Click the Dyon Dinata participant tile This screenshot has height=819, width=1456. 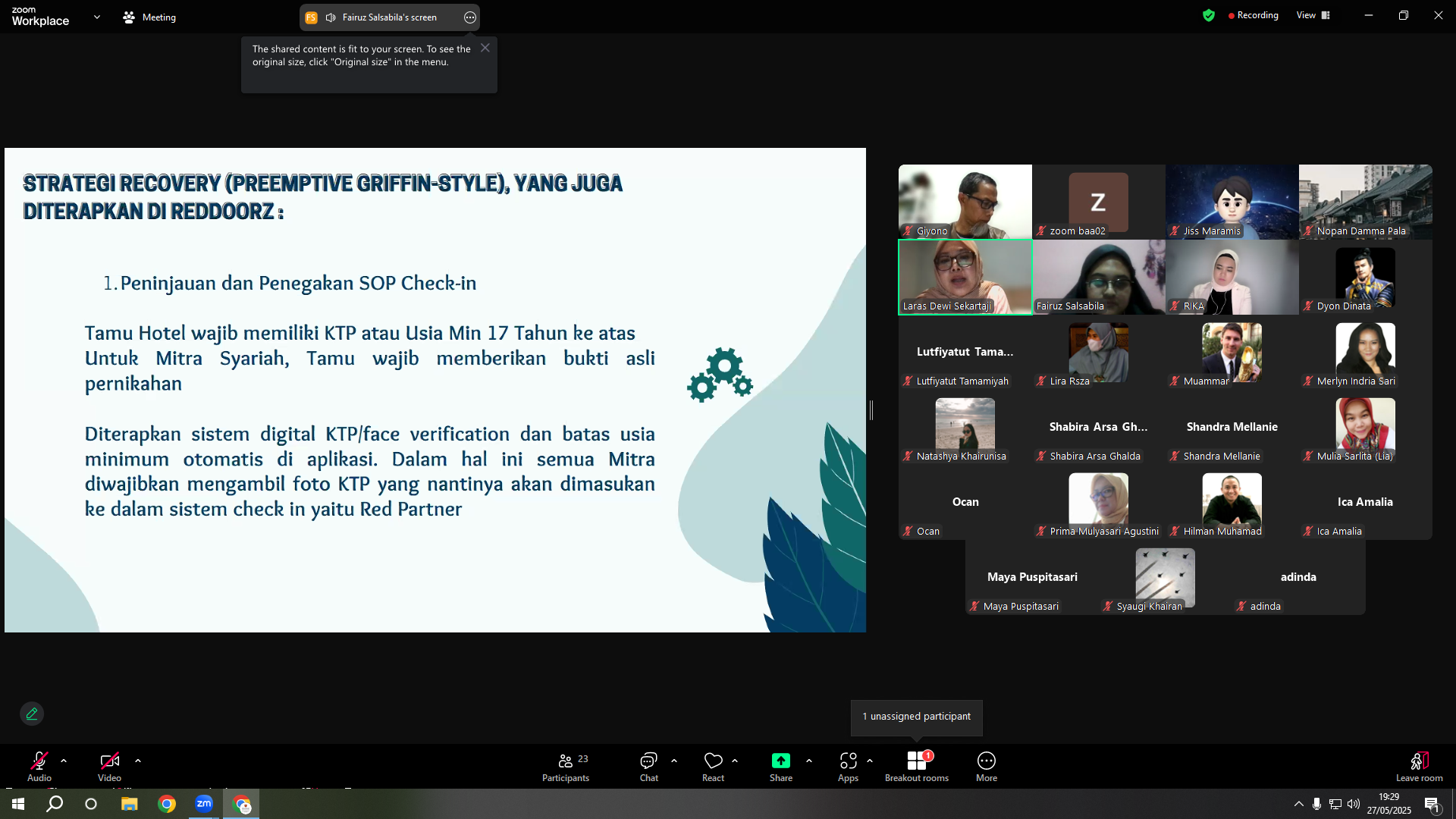[1366, 277]
